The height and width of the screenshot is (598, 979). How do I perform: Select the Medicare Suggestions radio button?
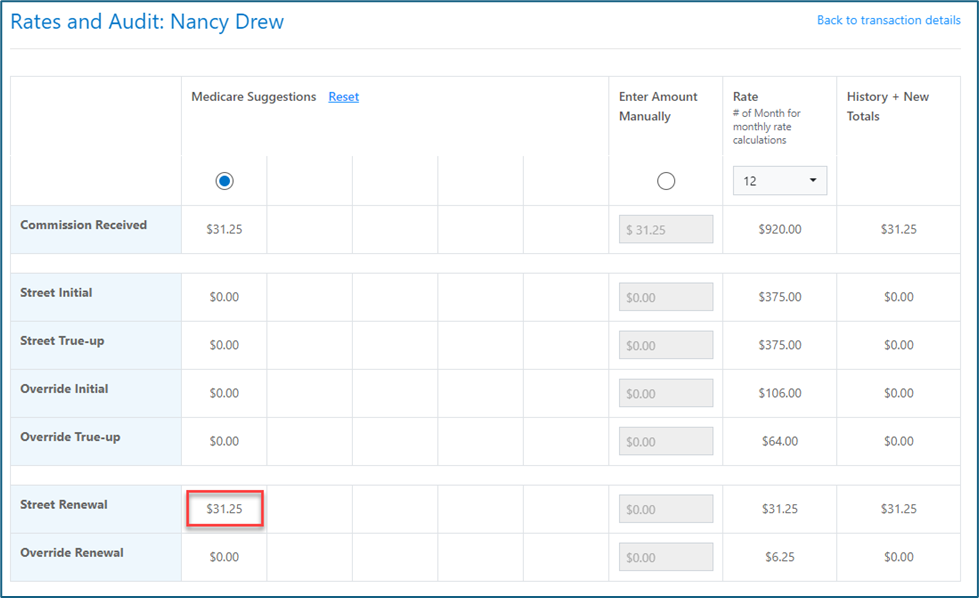click(224, 181)
